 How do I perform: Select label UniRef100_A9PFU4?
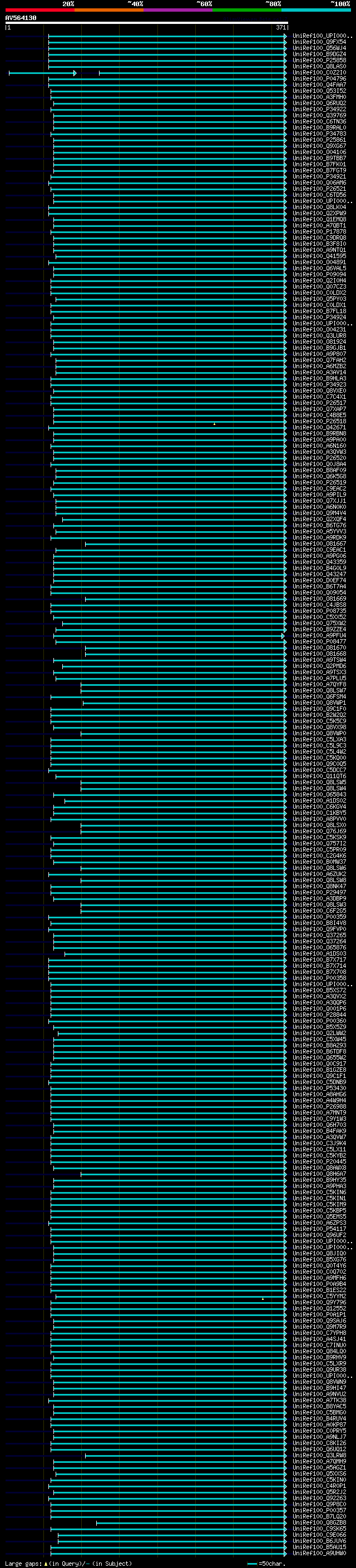click(319, 635)
